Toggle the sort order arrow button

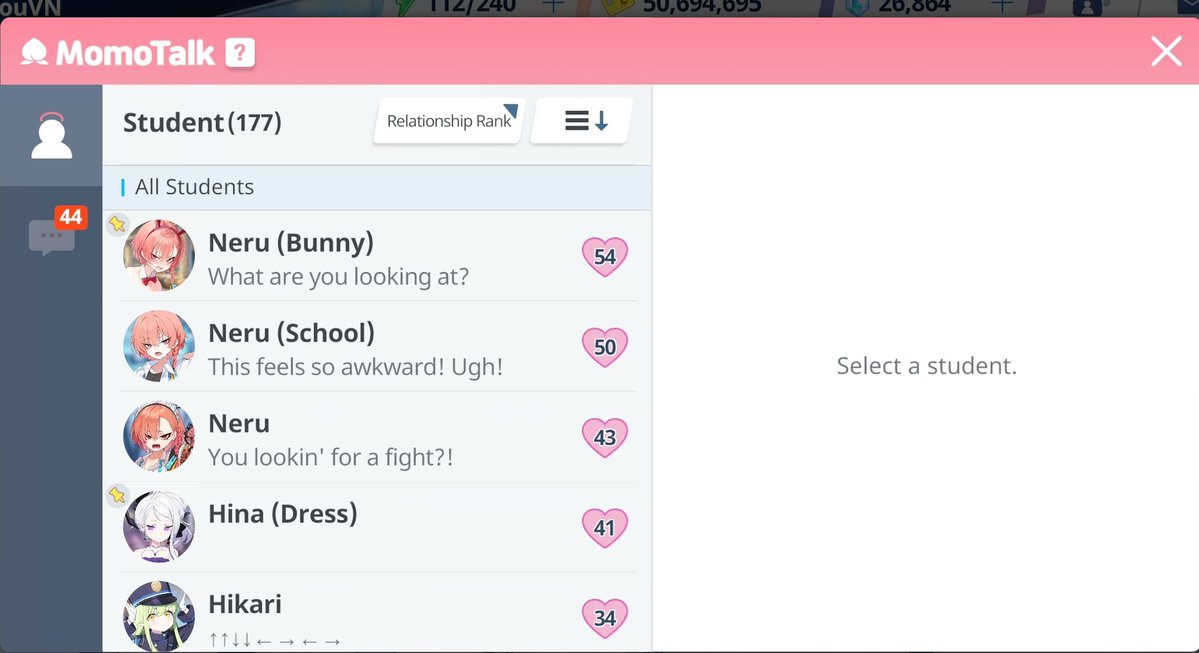click(583, 121)
